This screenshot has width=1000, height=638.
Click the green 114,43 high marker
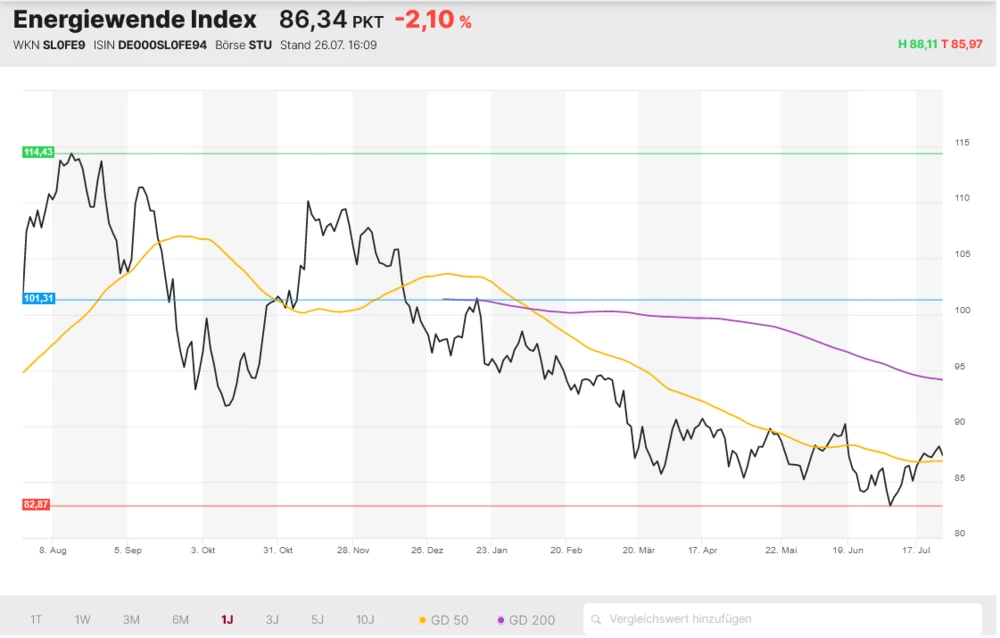tap(36, 152)
